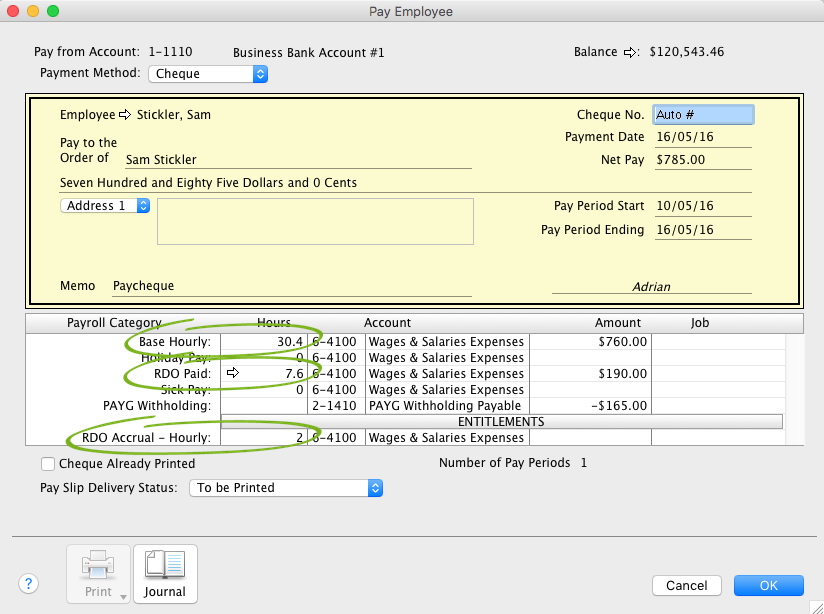
Task: Expand the Address 1 dropdown
Action: (105, 206)
